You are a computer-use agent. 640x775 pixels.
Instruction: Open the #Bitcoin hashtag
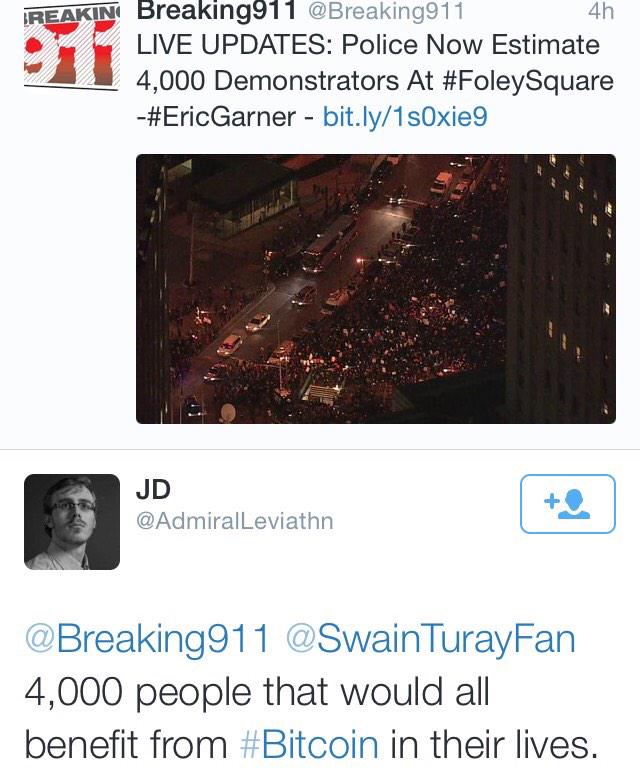(x=309, y=744)
